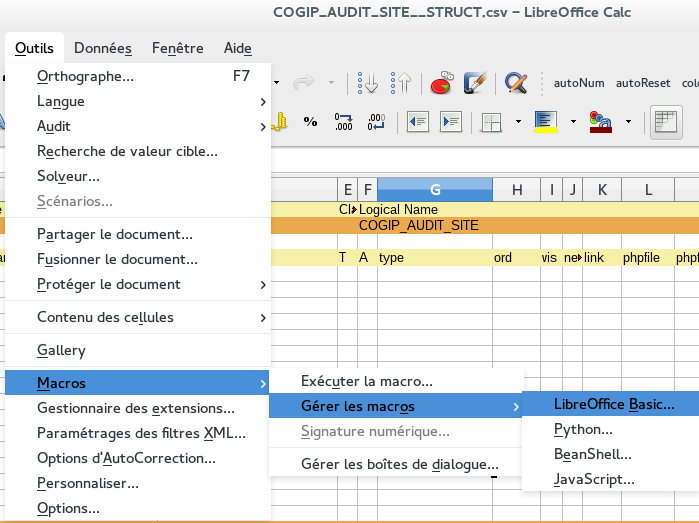Apply percent number format
Screen dimensions: 699x523
(310, 121)
